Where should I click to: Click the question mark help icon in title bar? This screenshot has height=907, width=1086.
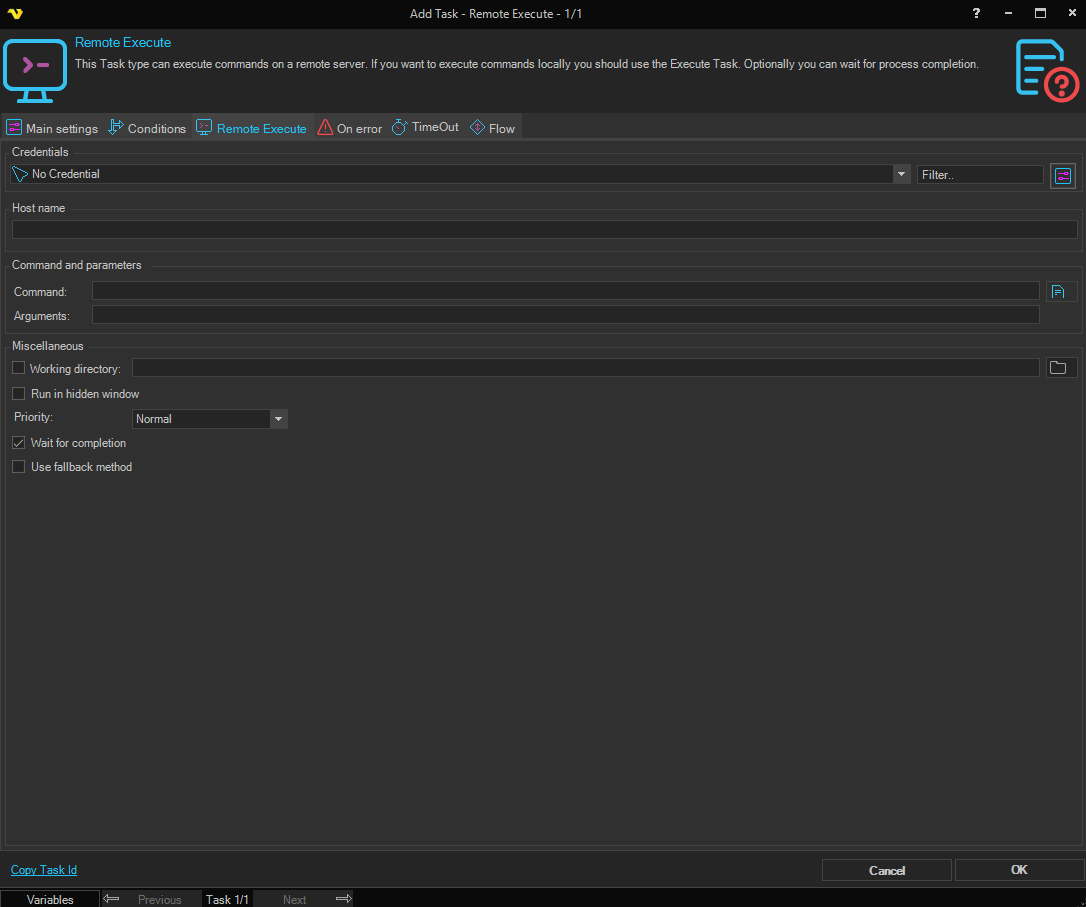[976, 13]
